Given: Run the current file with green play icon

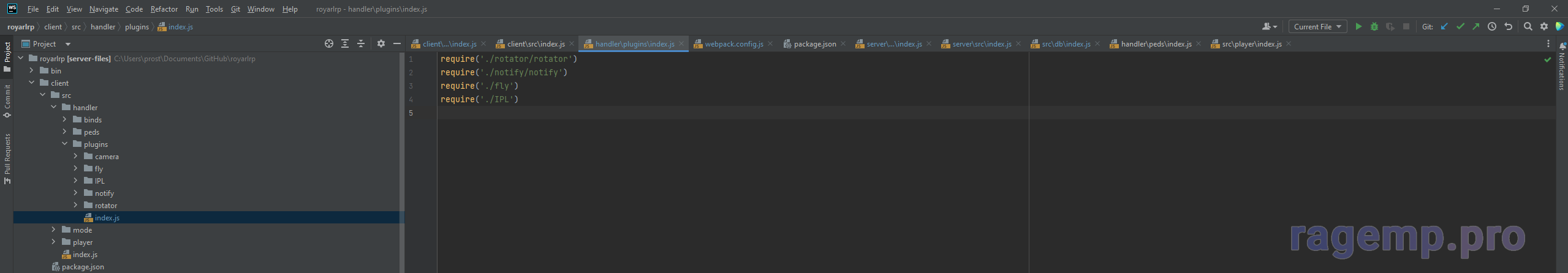Looking at the screenshot, I should click(1358, 27).
